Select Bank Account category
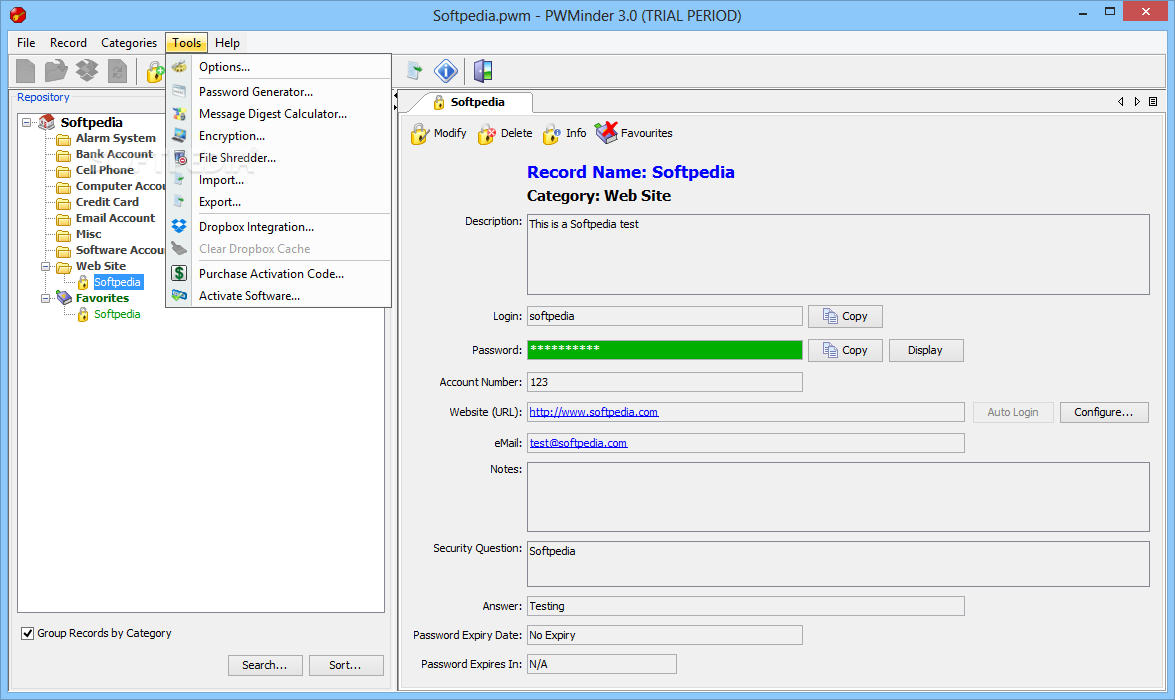1175x700 pixels. (114, 154)
